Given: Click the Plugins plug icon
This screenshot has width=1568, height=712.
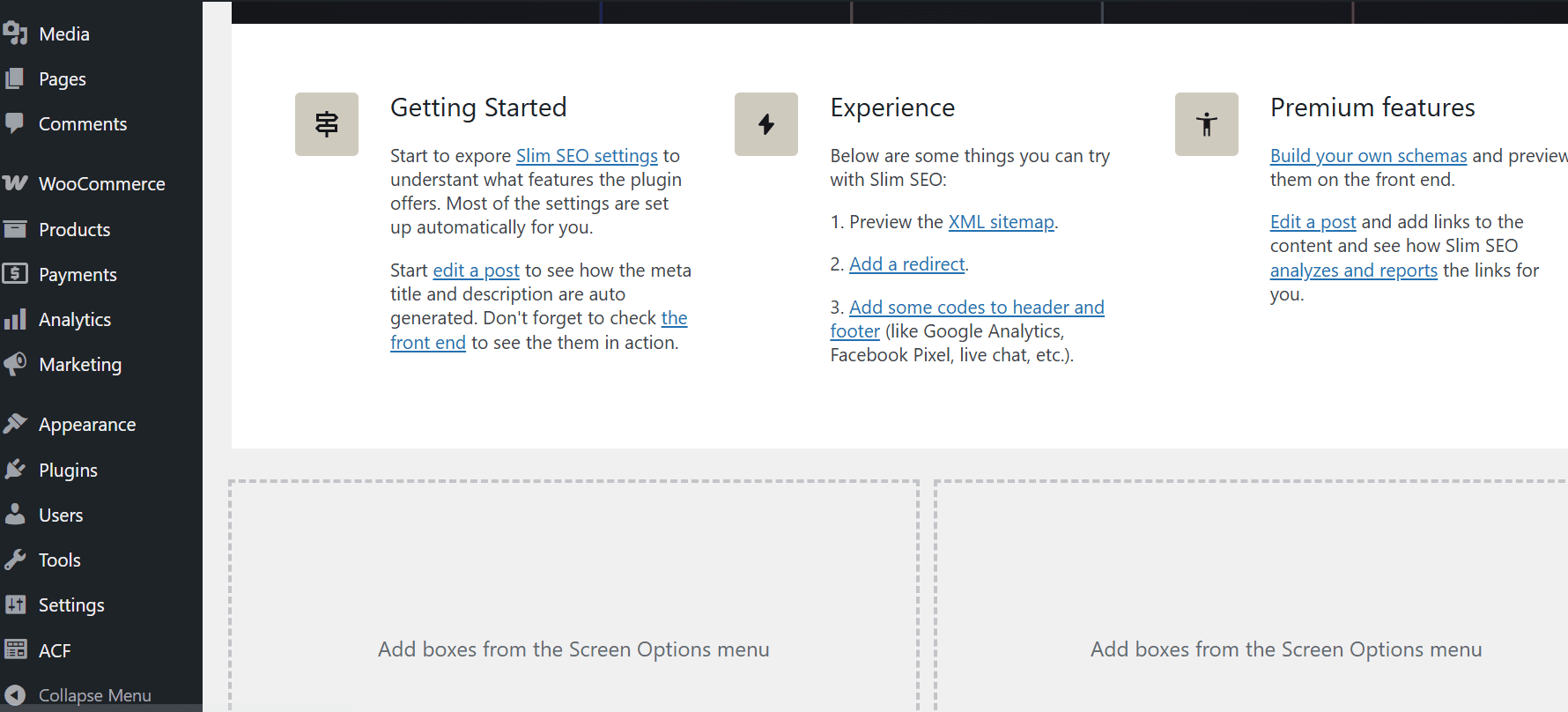Looking at the screenshot, I should tap(15, 470).
